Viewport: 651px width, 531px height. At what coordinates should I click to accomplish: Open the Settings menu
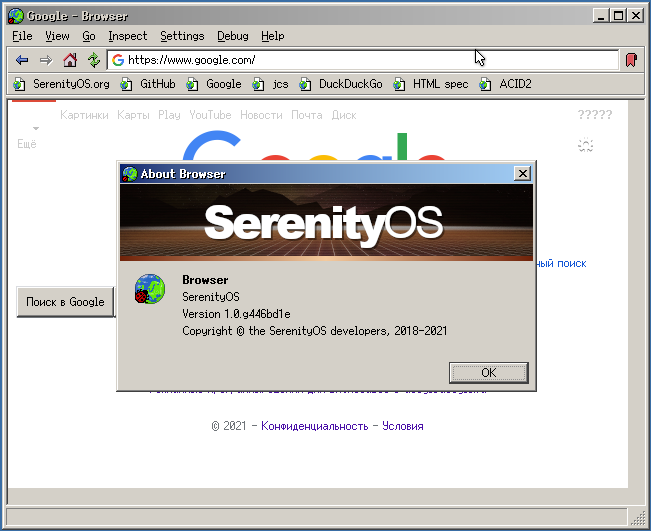[x=182, y=36]
